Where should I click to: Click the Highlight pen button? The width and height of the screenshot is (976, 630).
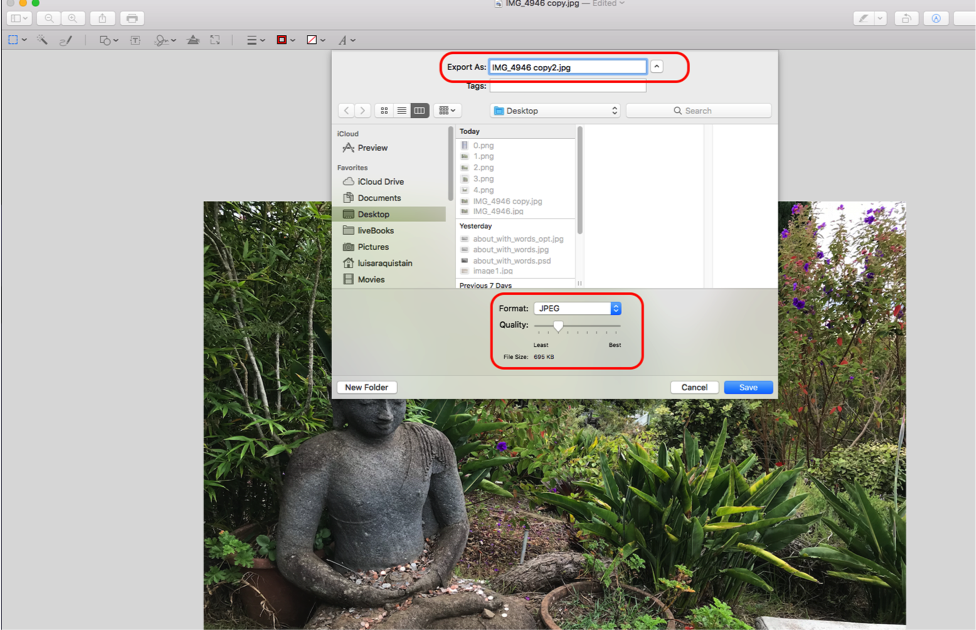coord(863,19)
